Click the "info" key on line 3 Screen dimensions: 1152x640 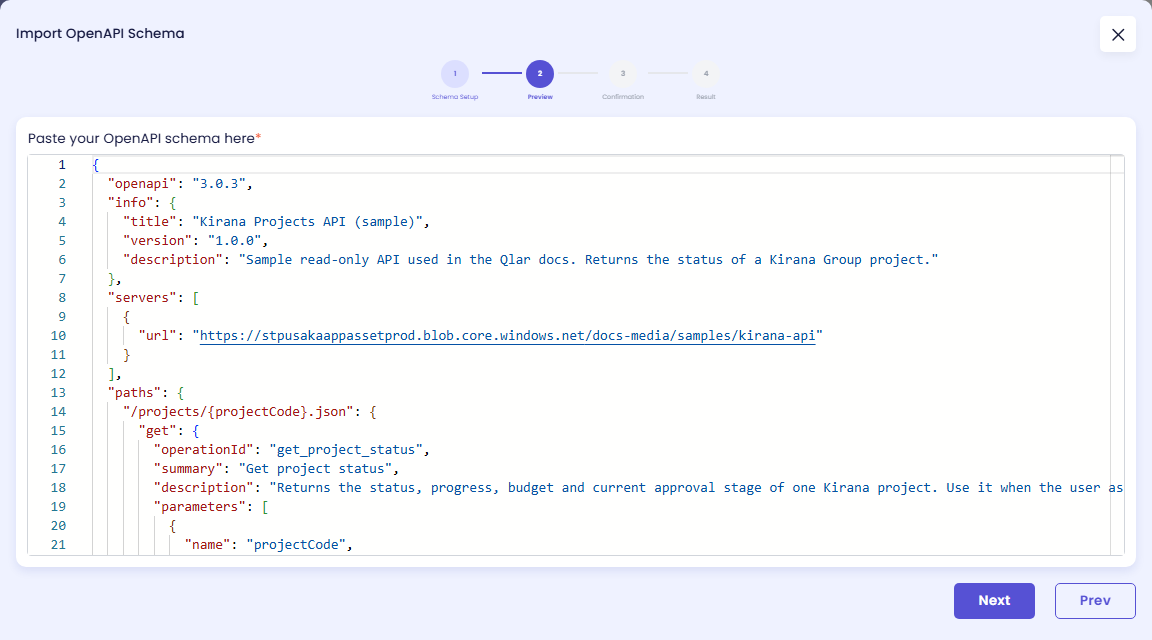(131, 203)
